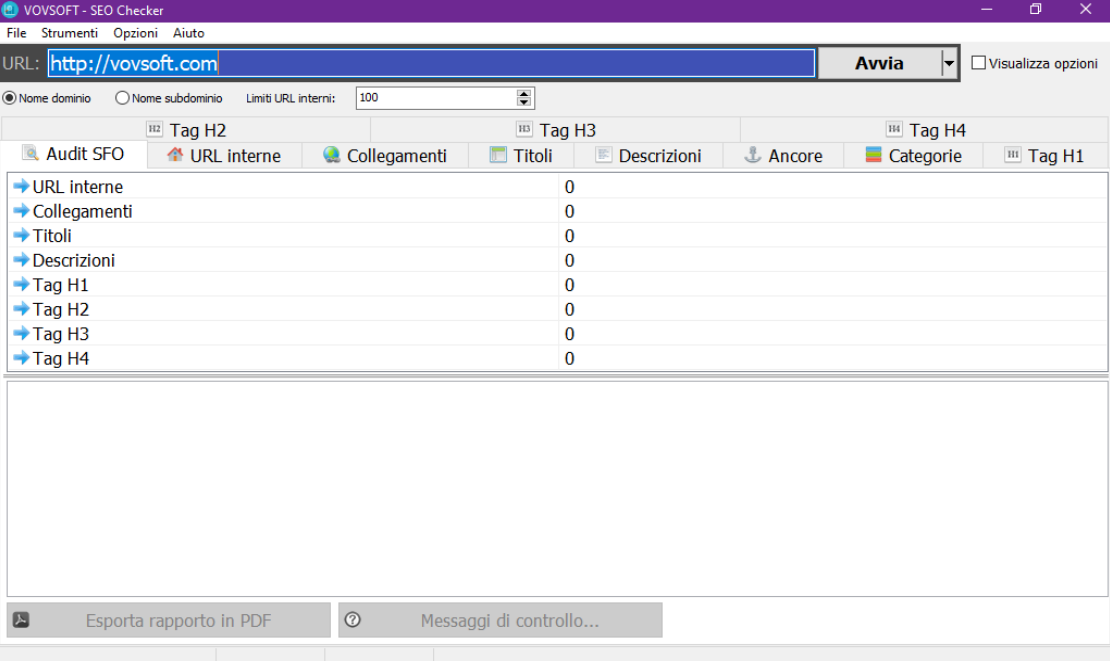This screenshot has height=661, width=1110.
Task: Click Messaggi di controllo button
Action: click(500, 620)
